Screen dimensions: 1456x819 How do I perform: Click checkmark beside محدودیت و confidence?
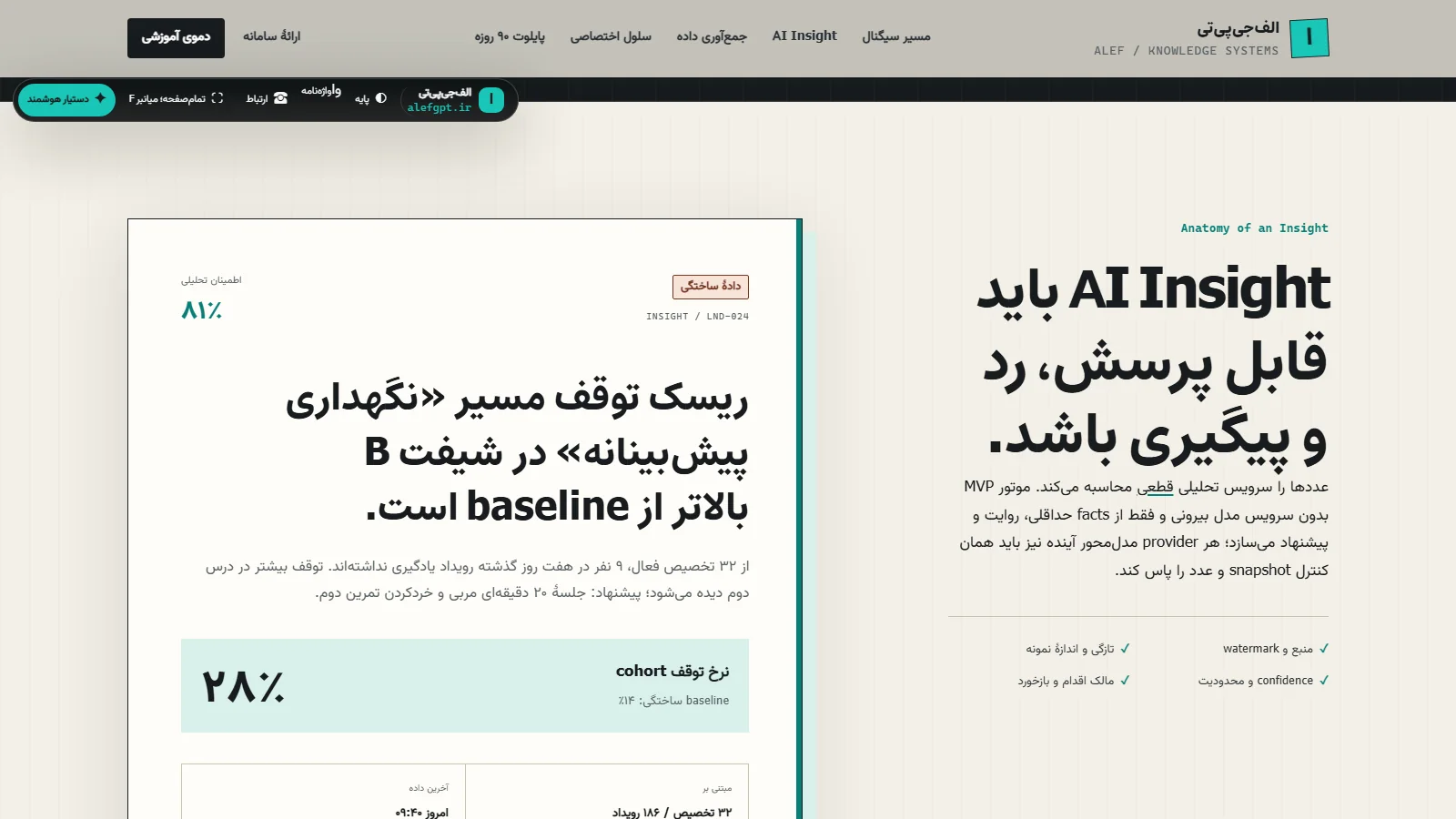[x=1324, y=681]
